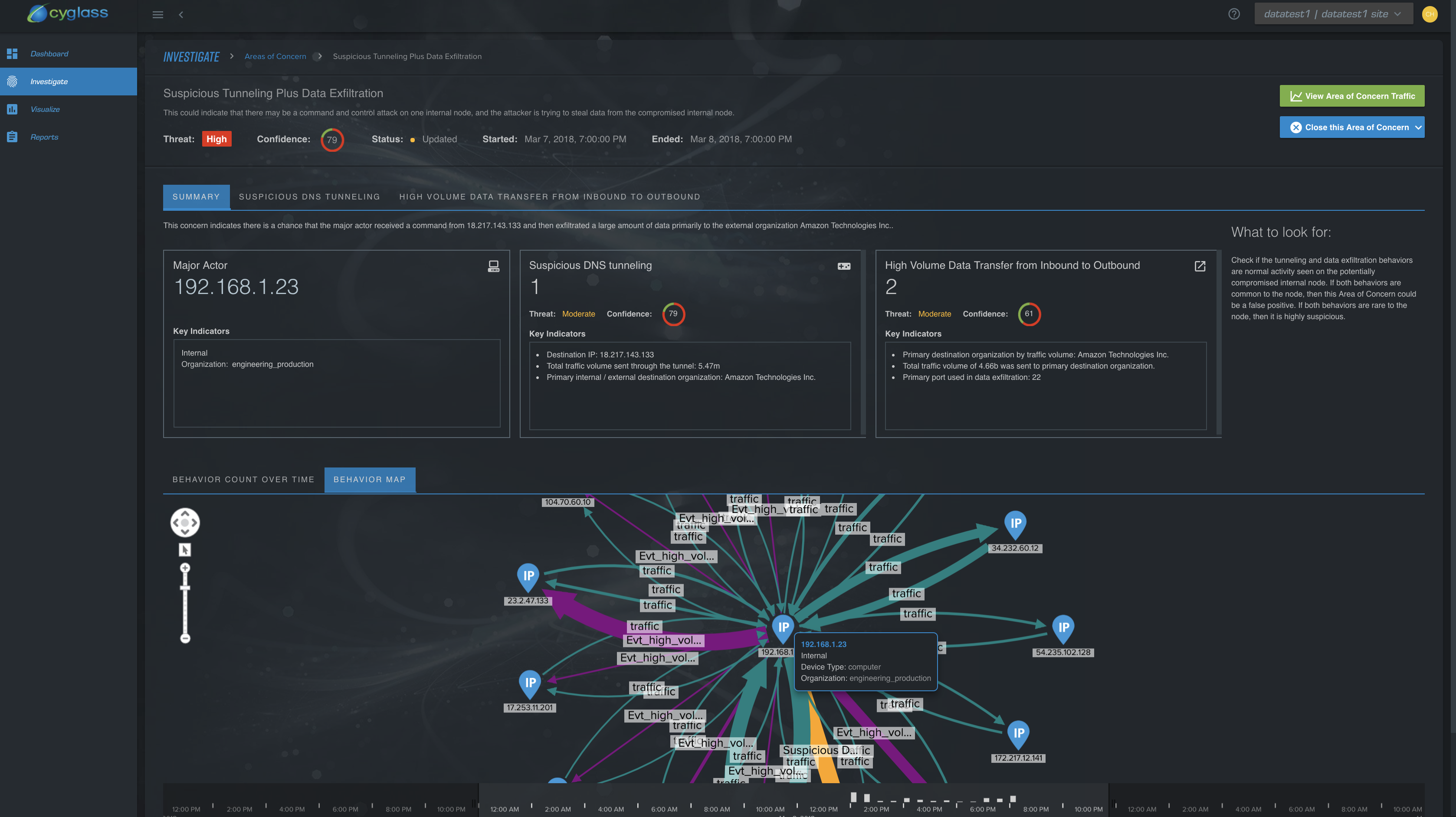Image resolution: width=1456 pixels, height=817 pixels.
Task: Open external link icon on High Volume card
Action: coord(1200,266)
